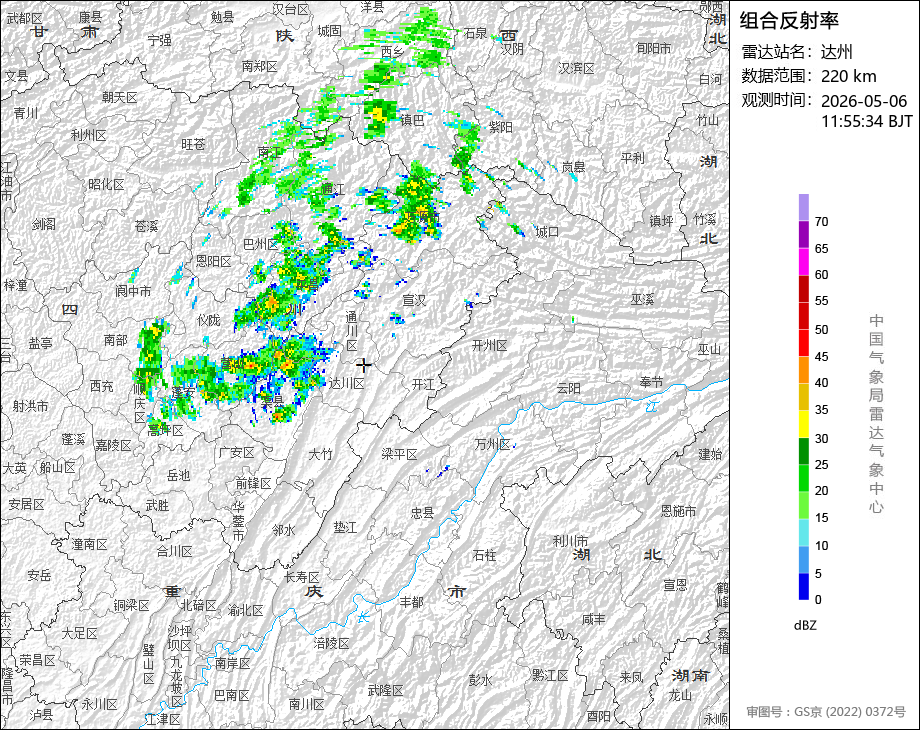Pick the gold 35–40 dBZ legend swatch

tap(804, 396)
